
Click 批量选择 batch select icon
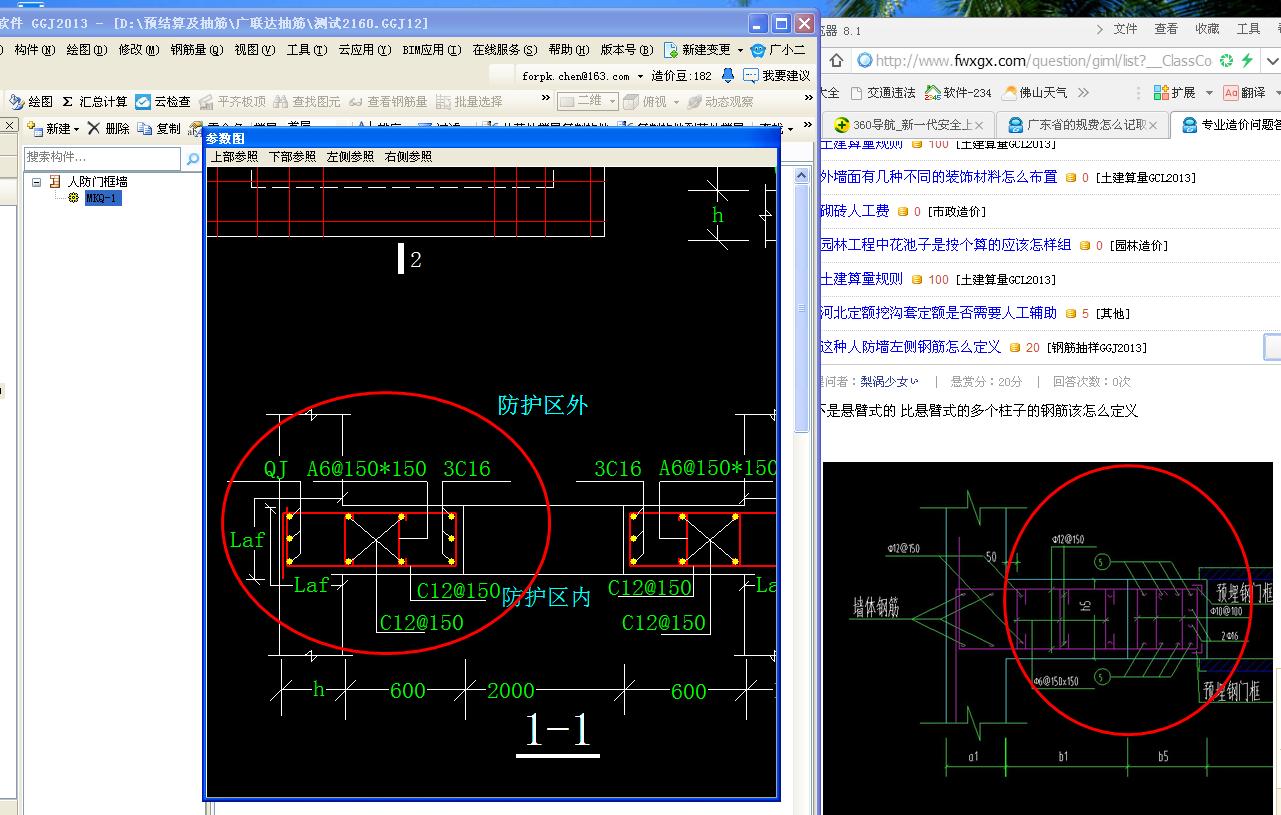(x=469, y=101)
